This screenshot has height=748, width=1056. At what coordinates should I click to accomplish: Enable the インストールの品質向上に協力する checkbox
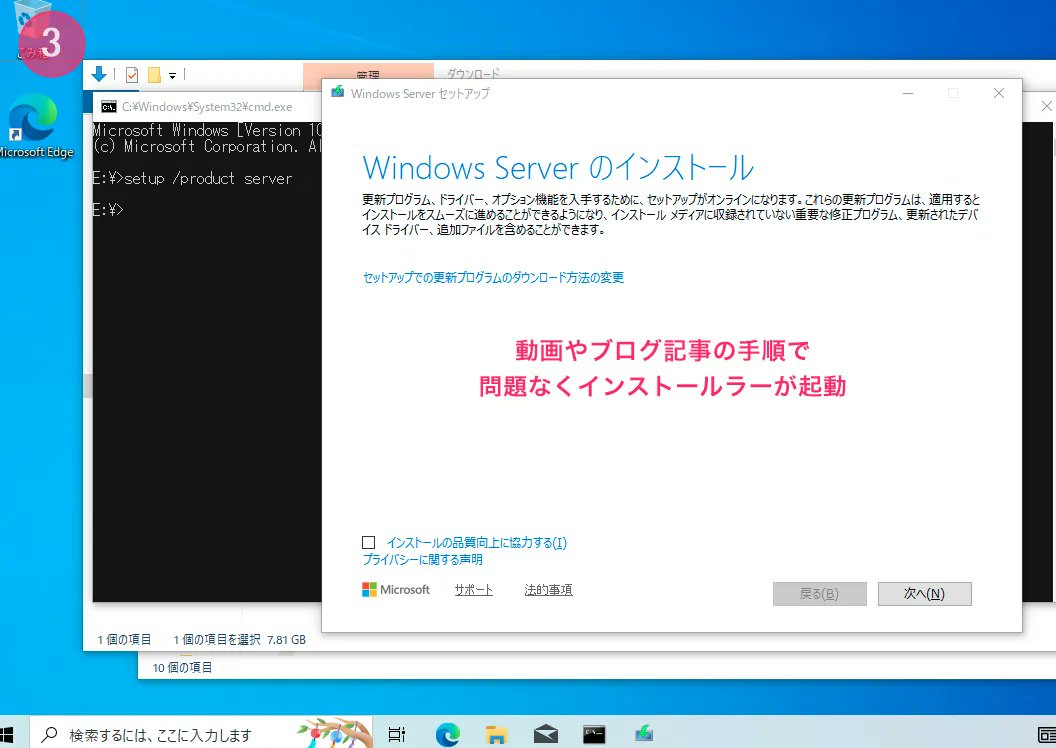point(368,543)
